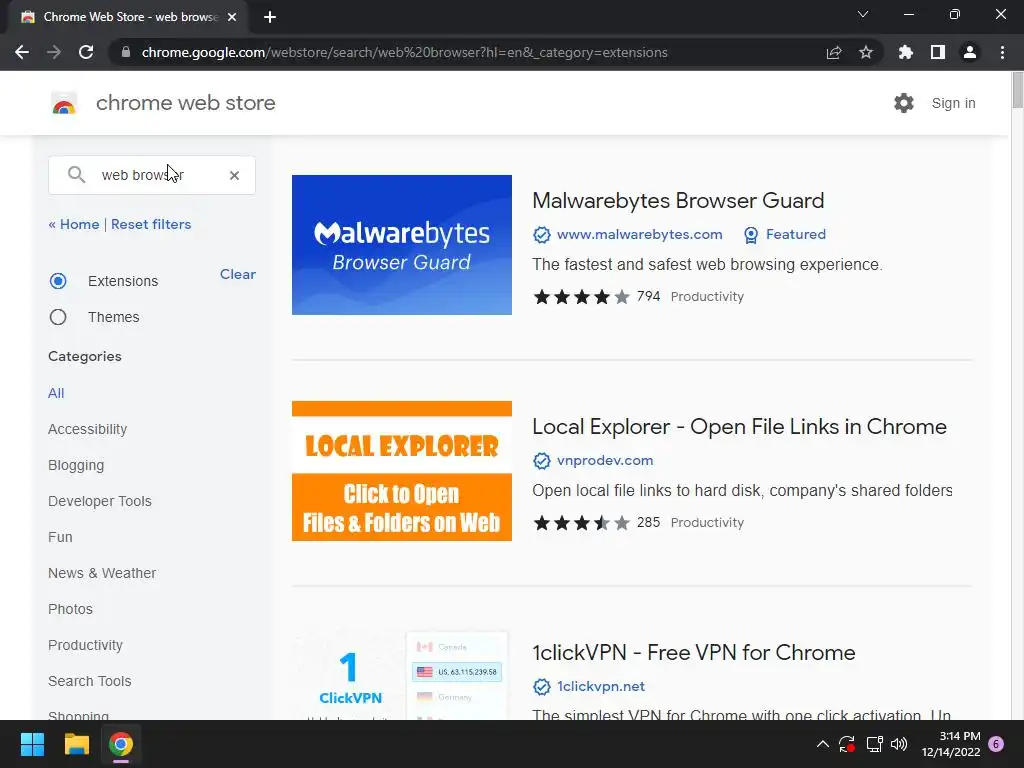Filter by News & Weather category
Viewport: 1024px width, 768px height.
[x=102, y=573]
